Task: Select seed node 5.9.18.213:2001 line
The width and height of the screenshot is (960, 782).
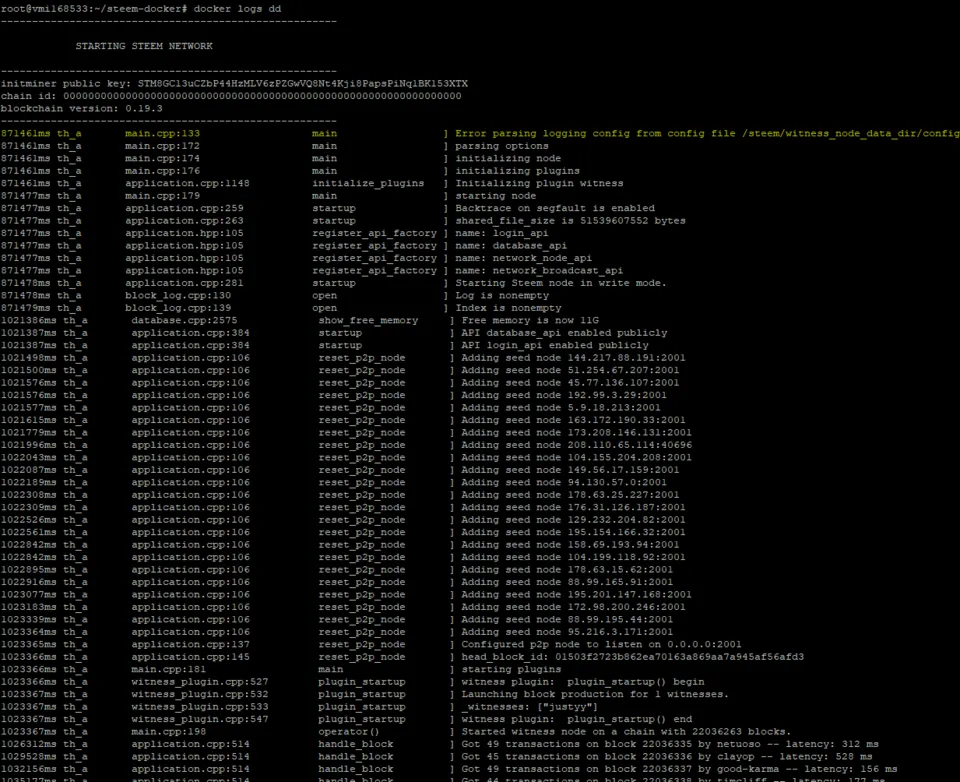Action: coord(561,408)
